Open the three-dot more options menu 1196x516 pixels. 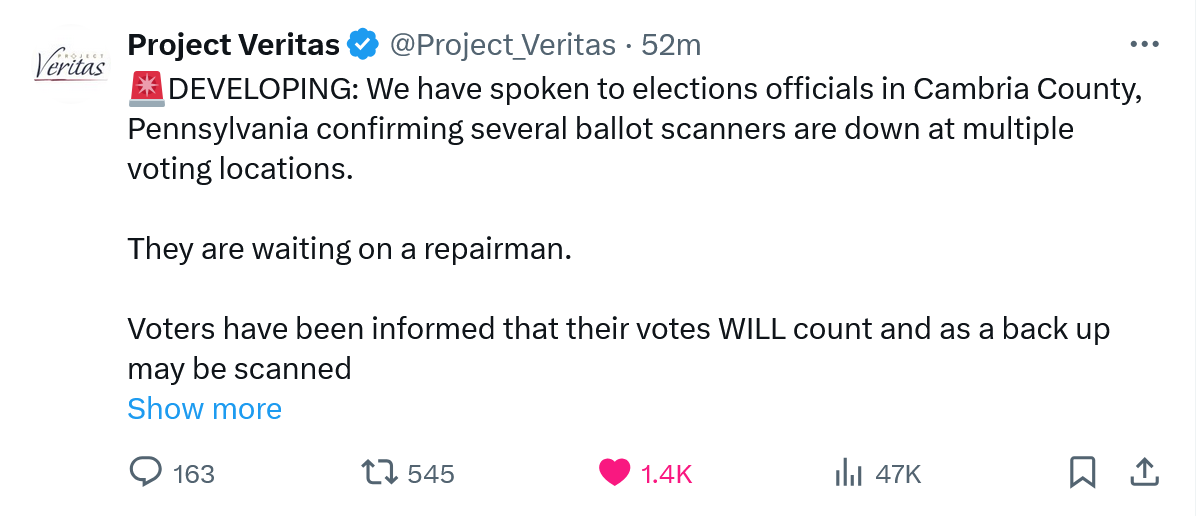[1143, 45]
